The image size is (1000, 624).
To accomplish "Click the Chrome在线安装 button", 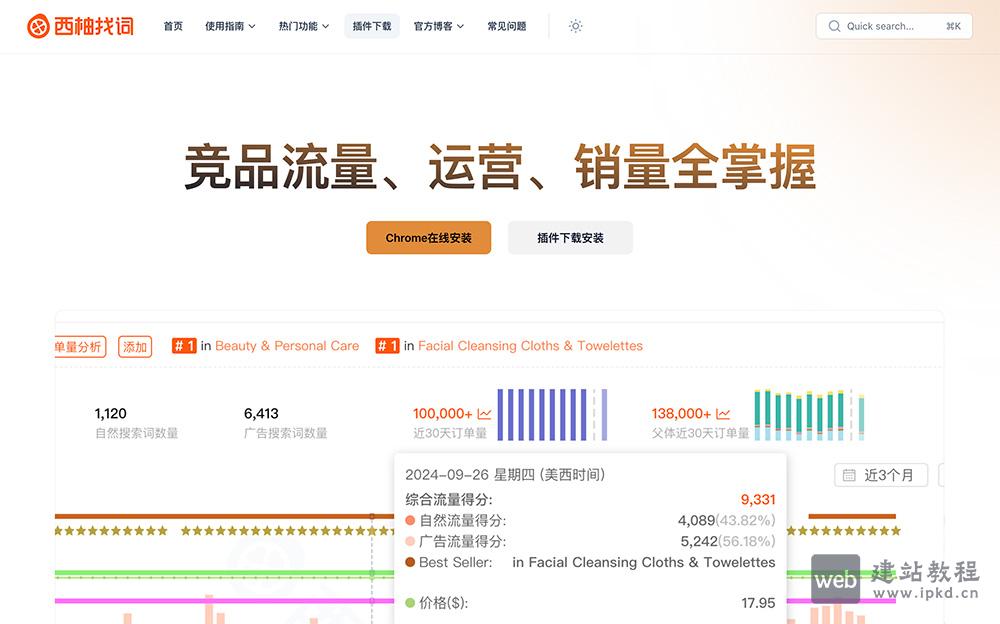I will 429,238.
